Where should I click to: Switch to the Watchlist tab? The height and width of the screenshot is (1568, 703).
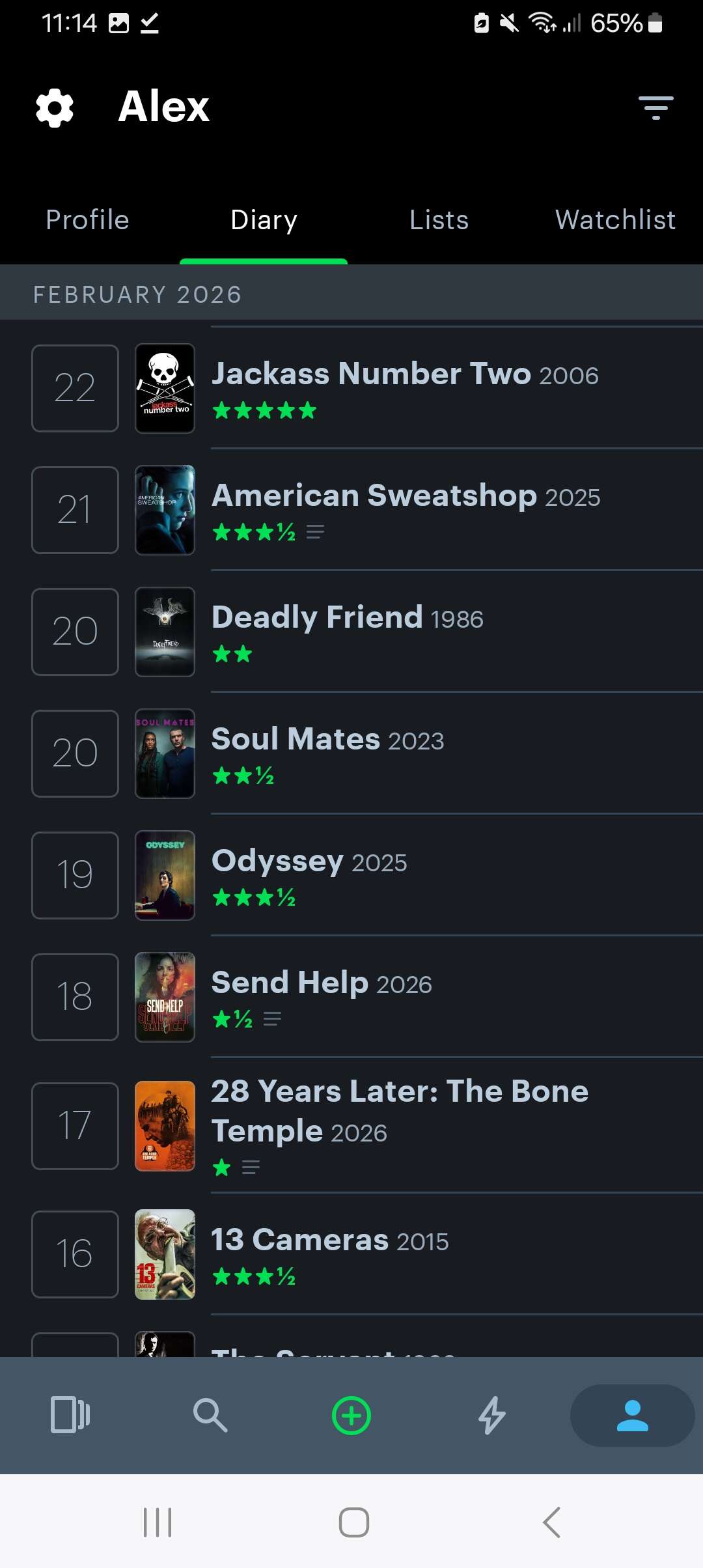pos(616,220)
